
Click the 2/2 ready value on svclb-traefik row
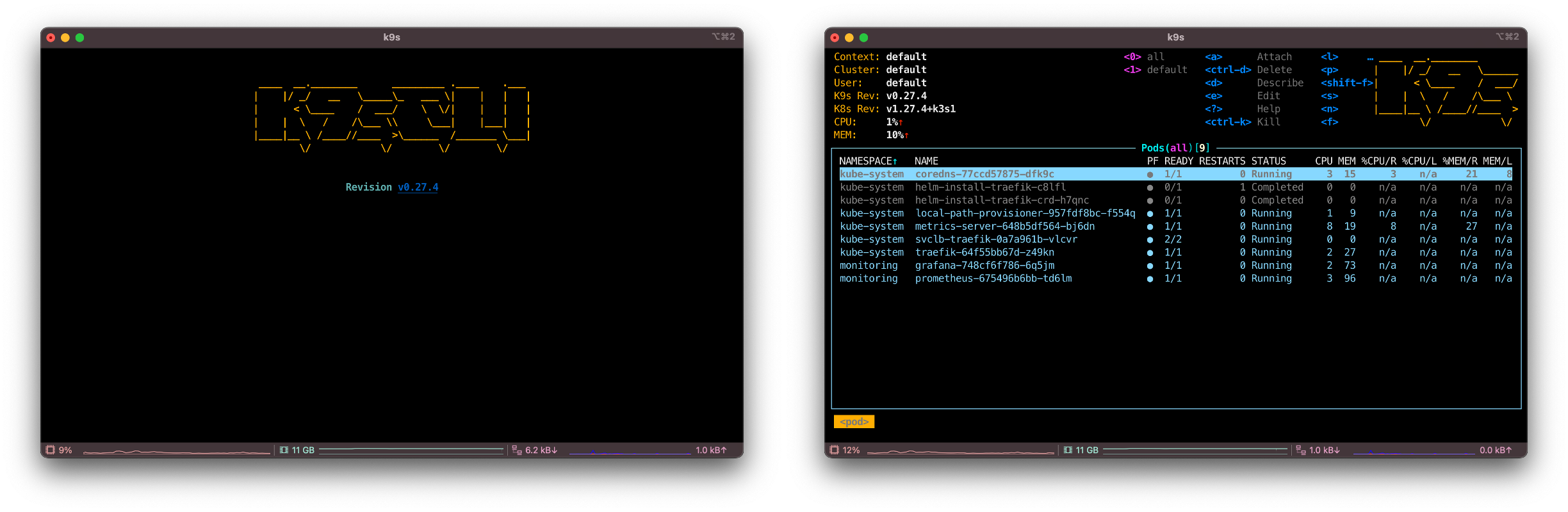1173,239
